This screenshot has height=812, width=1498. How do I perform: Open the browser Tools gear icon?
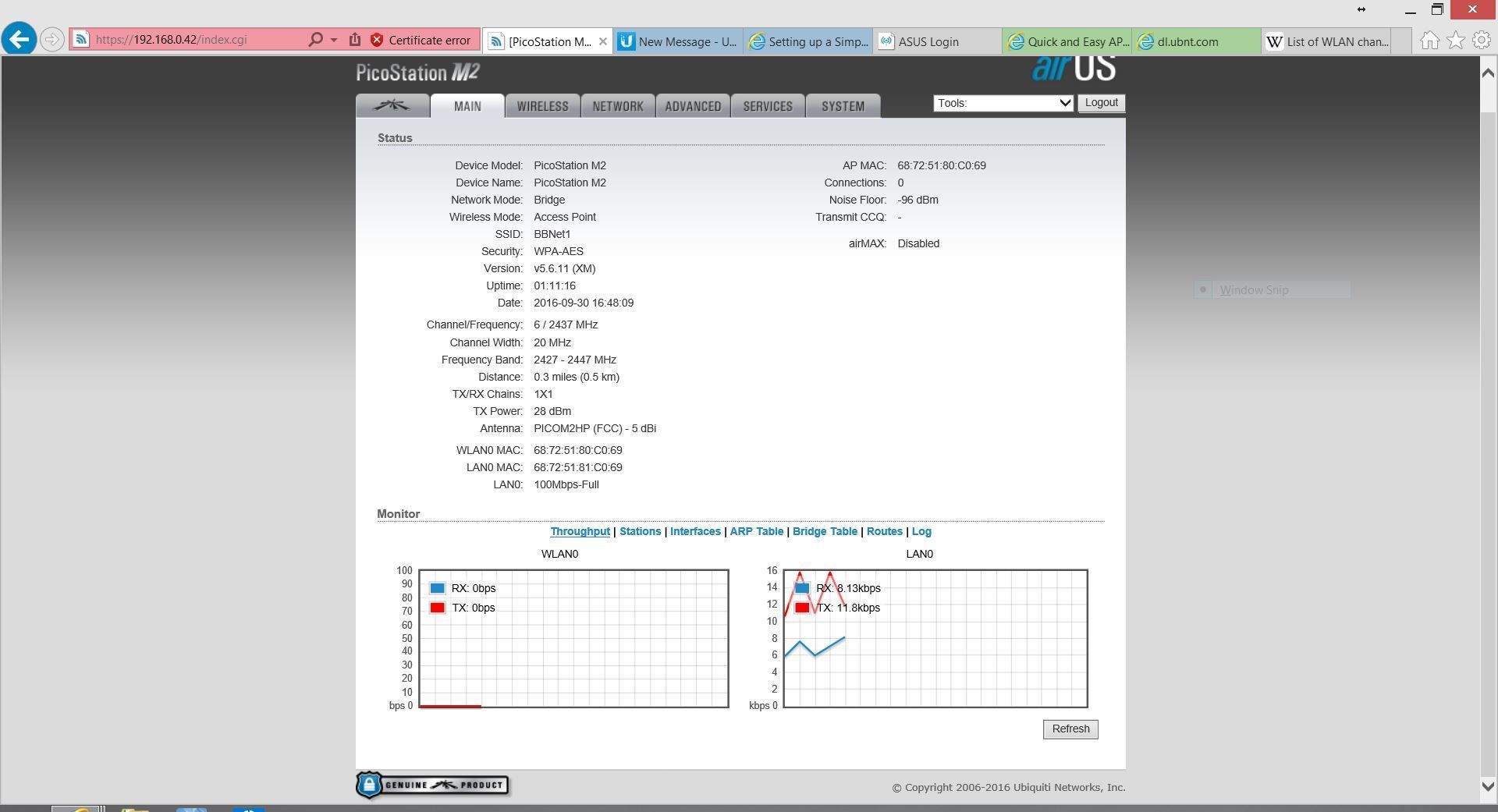tap(1482, 41)
